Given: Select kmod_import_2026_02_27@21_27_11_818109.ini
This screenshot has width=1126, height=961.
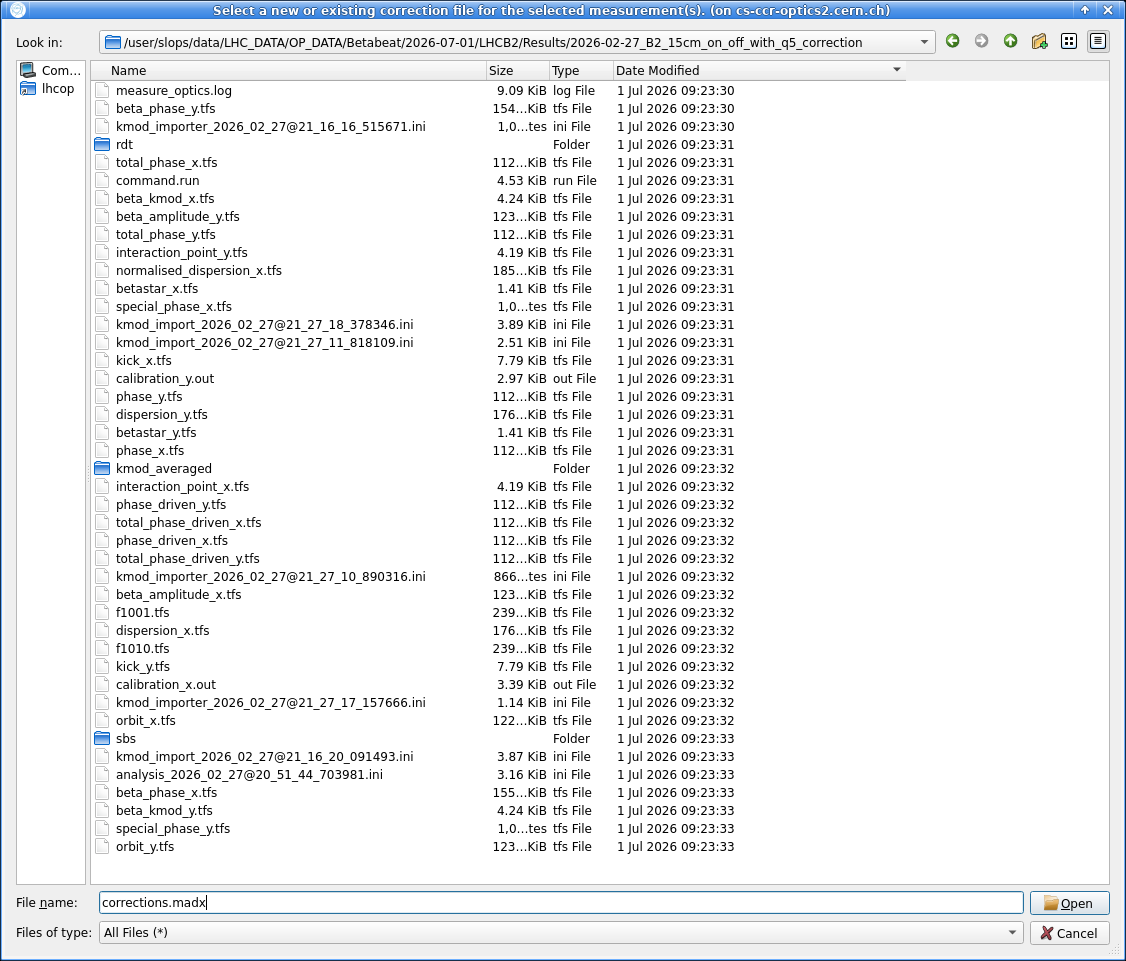Looking at the screenshot, I should pos(264,343).
